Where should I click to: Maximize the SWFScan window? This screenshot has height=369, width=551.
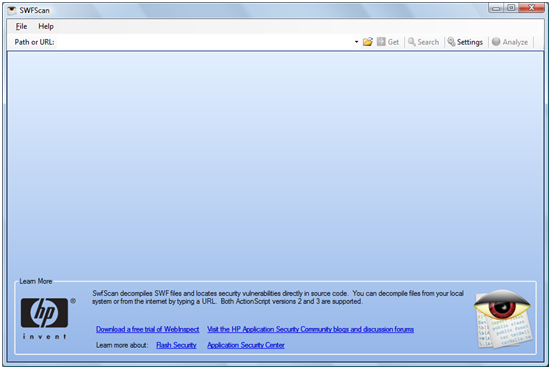tap(511, 8)
